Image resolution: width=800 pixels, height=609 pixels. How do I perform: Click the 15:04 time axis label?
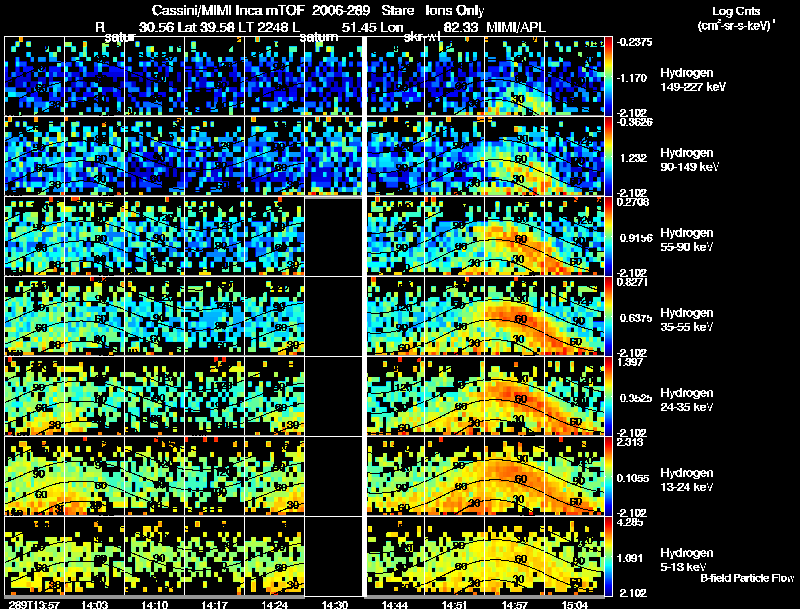[x=574, y=605]
